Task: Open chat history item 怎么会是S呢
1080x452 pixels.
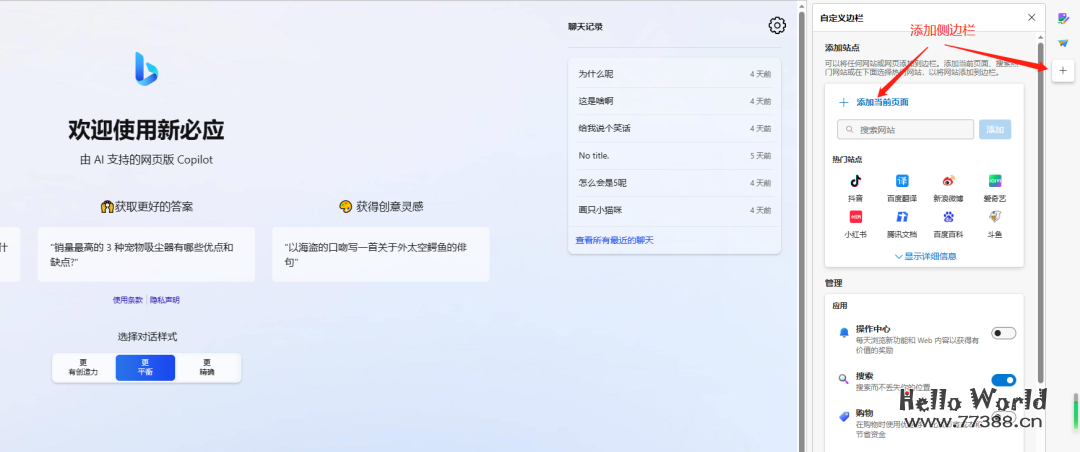Action: [674, 183]
